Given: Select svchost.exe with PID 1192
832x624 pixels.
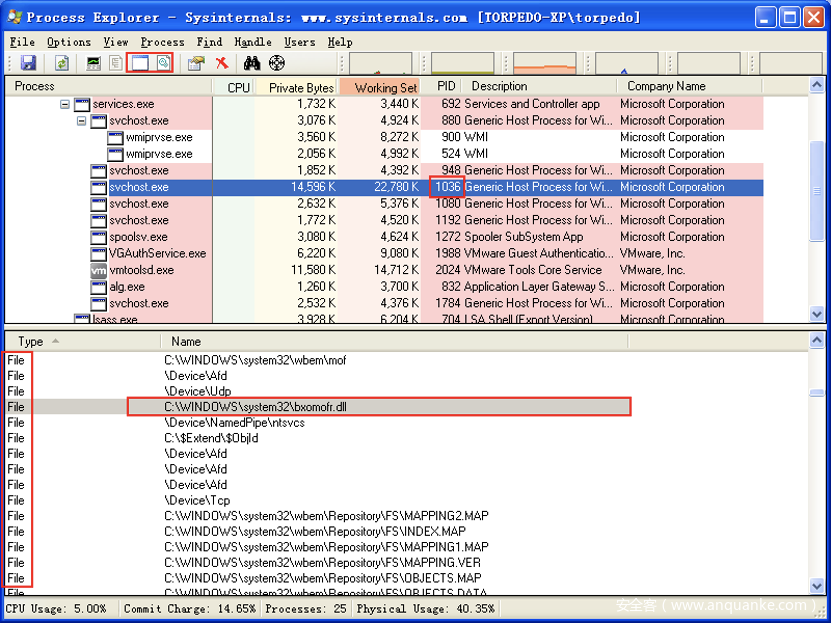Looking at the screenshot, I should (384, 220).
